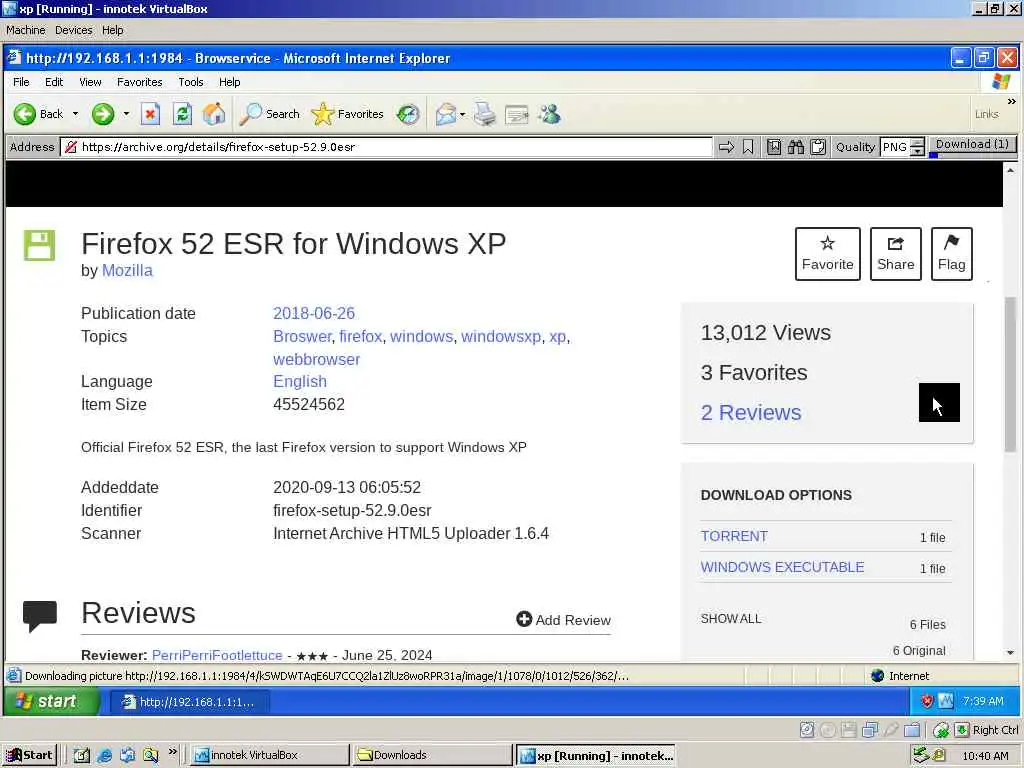Open the Favorites menu
Viewport: 1024px width, 768px height.
[139, 82]
